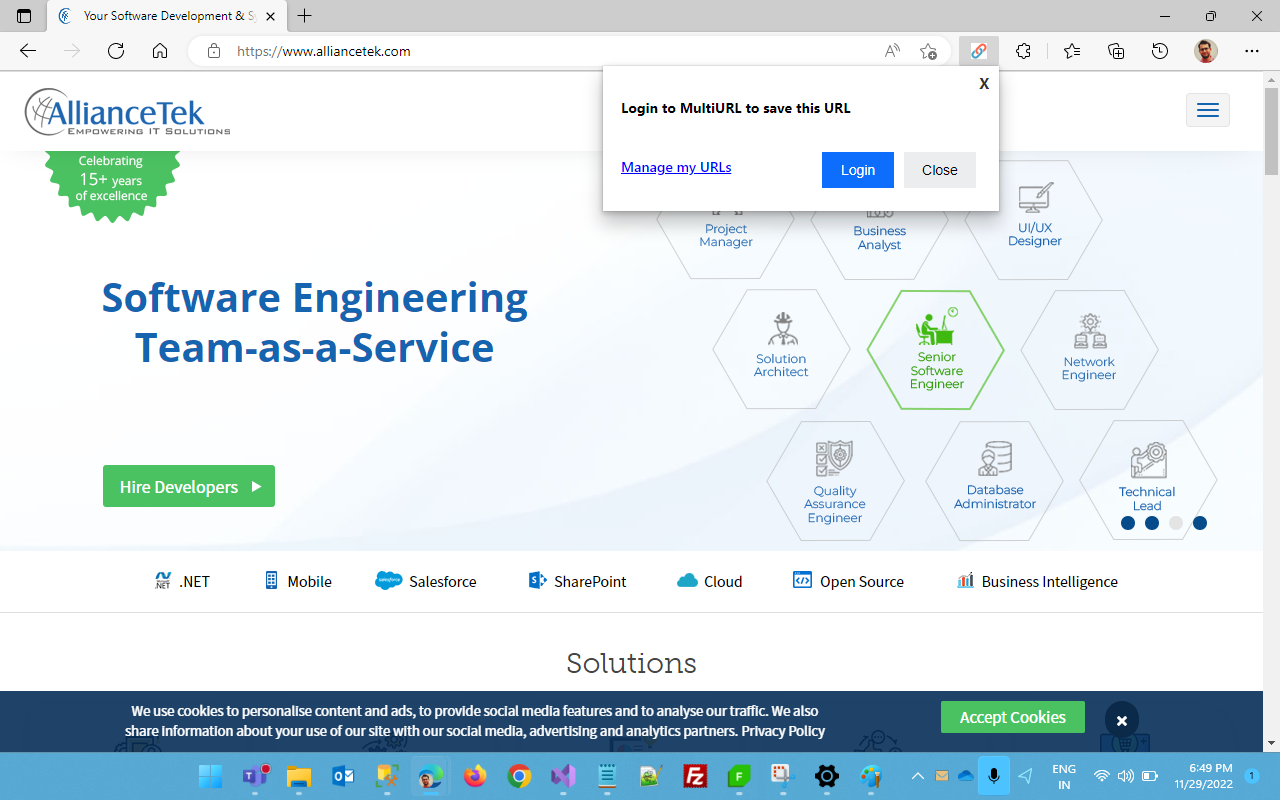
Task: Expand hidden icons in the system tray
Action: pos(917,776)
